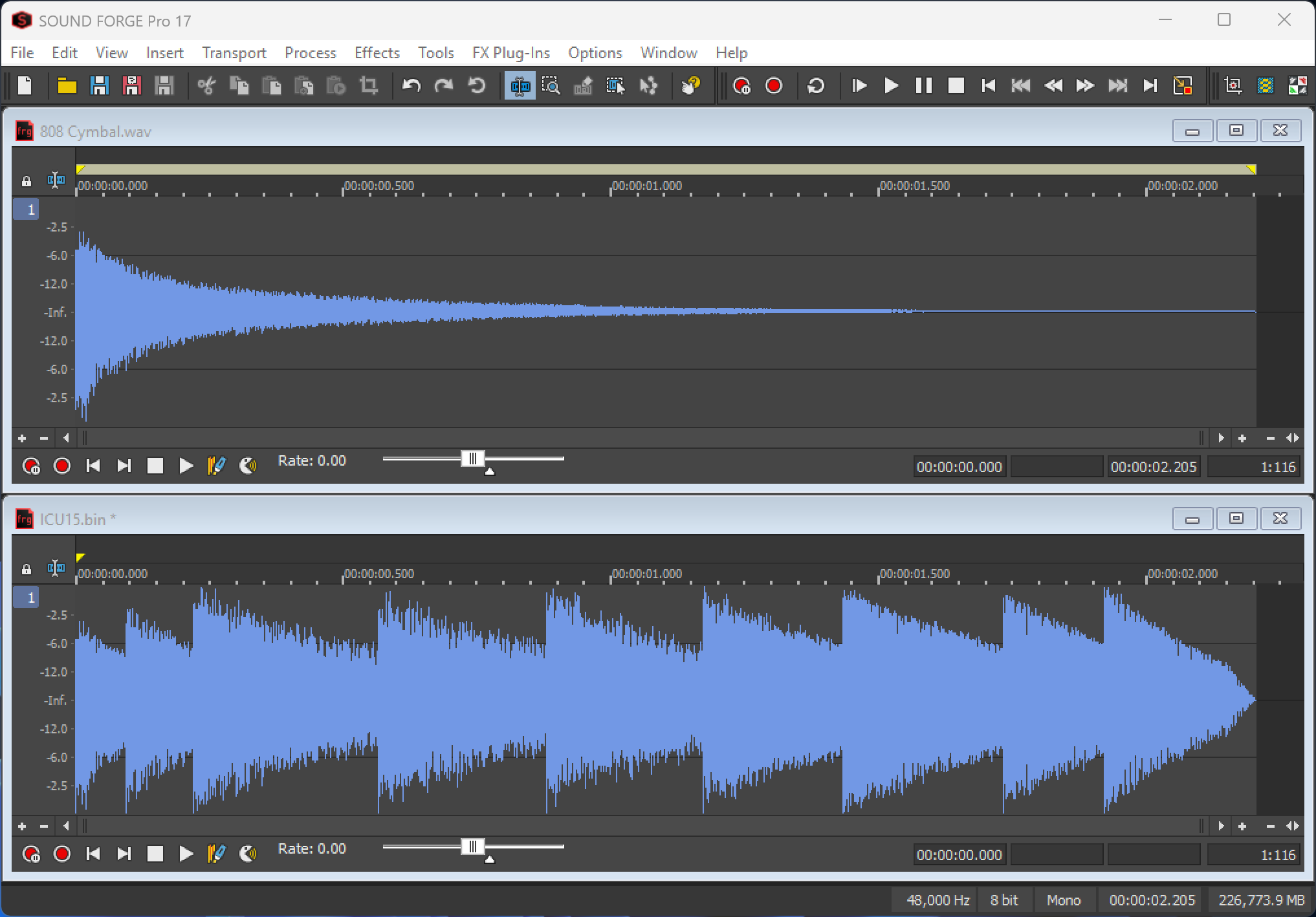Click the zoom-in plus button below the cymbal waveform
This screenshot has height=917, width=1316.
tap(21, 438)
